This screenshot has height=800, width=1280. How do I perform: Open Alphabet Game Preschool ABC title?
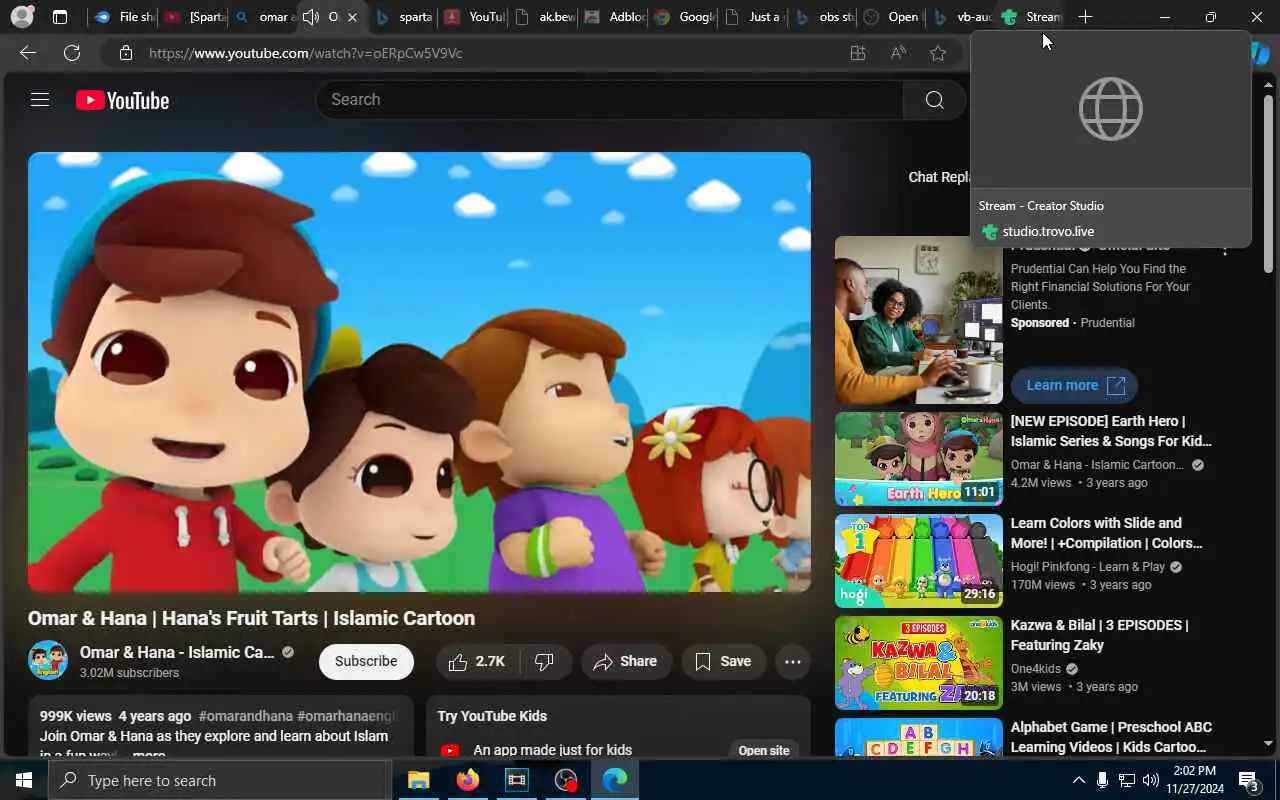(1111, 737)
